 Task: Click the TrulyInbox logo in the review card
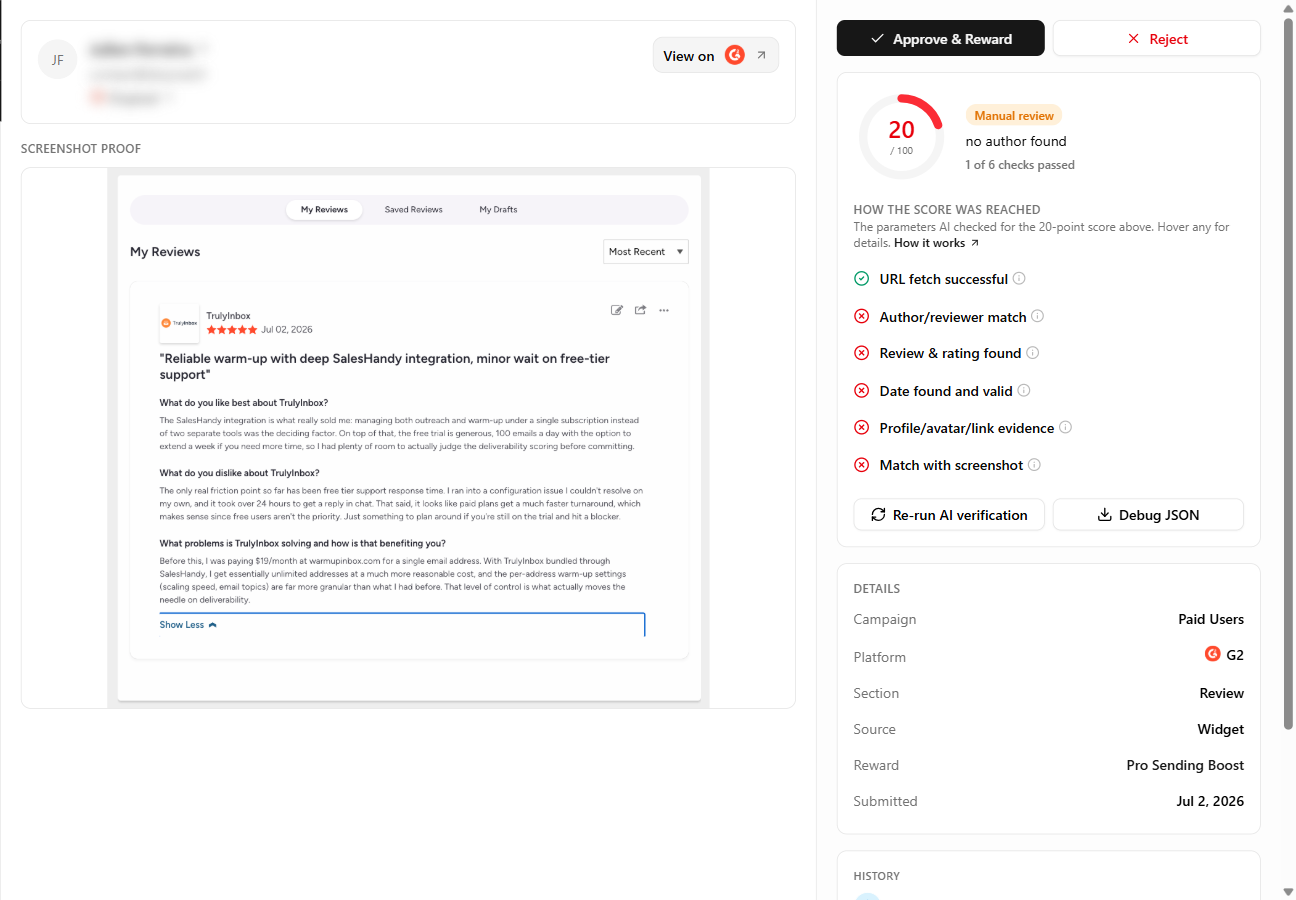pyautogui.click(x=179, y=323)
